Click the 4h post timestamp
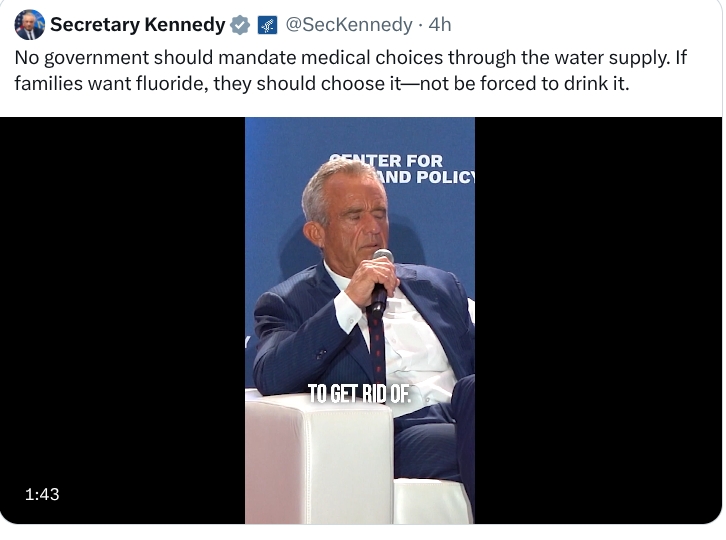The width and height of the screenshot is (726, 540). point(440,25)
